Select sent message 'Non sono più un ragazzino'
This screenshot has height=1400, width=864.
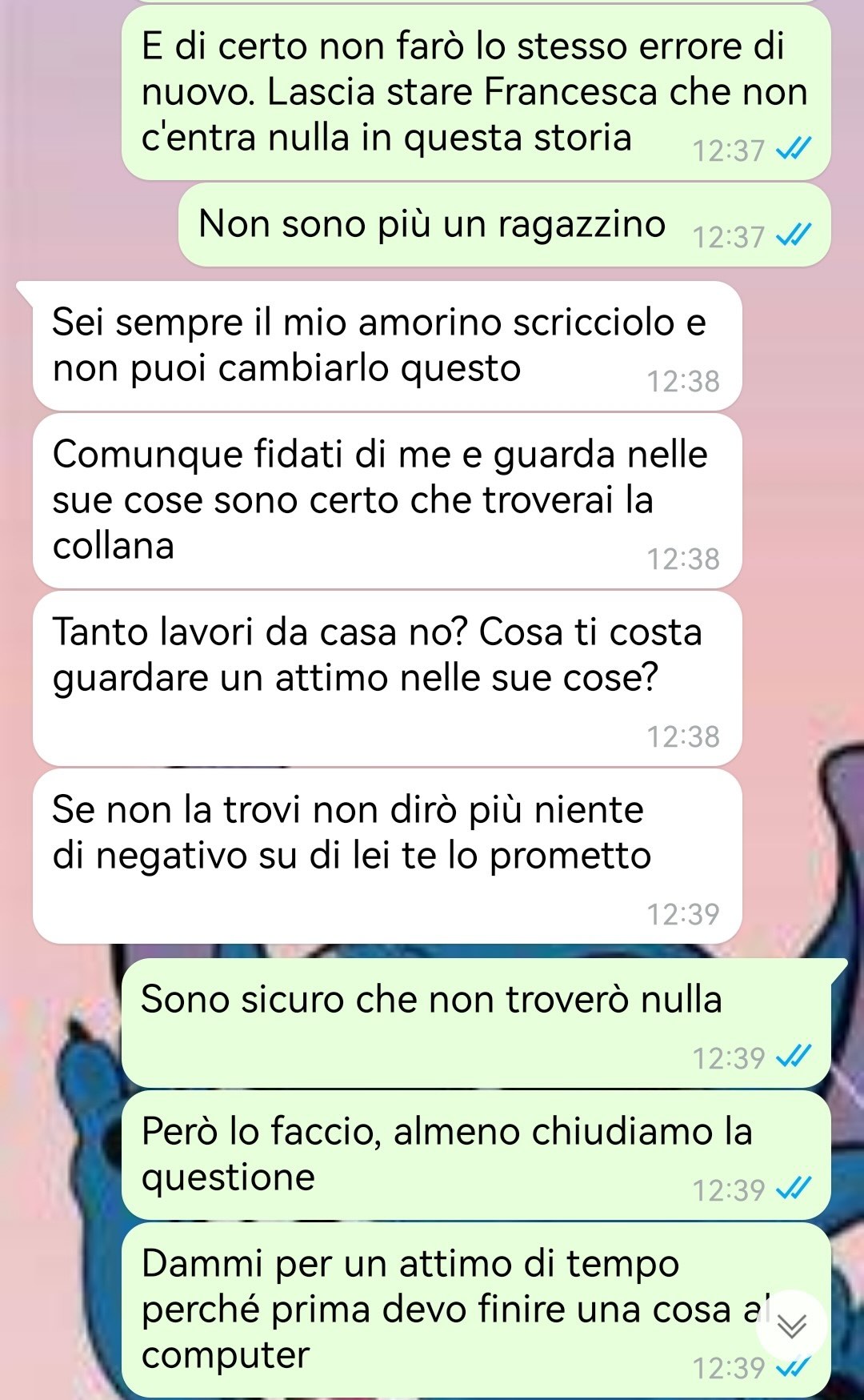click(x=504, y=225)
